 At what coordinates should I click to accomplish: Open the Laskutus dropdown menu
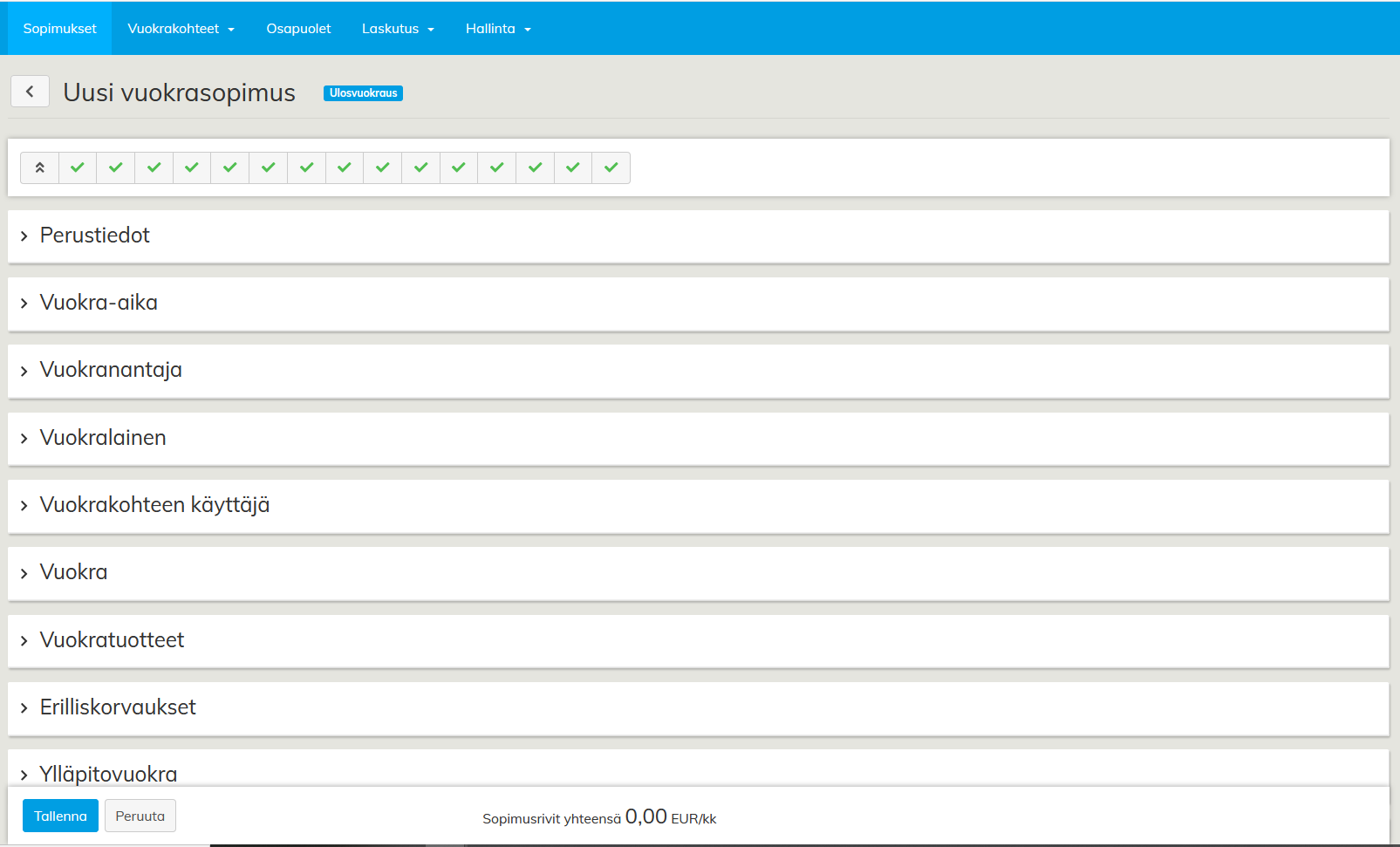point(398,29)
